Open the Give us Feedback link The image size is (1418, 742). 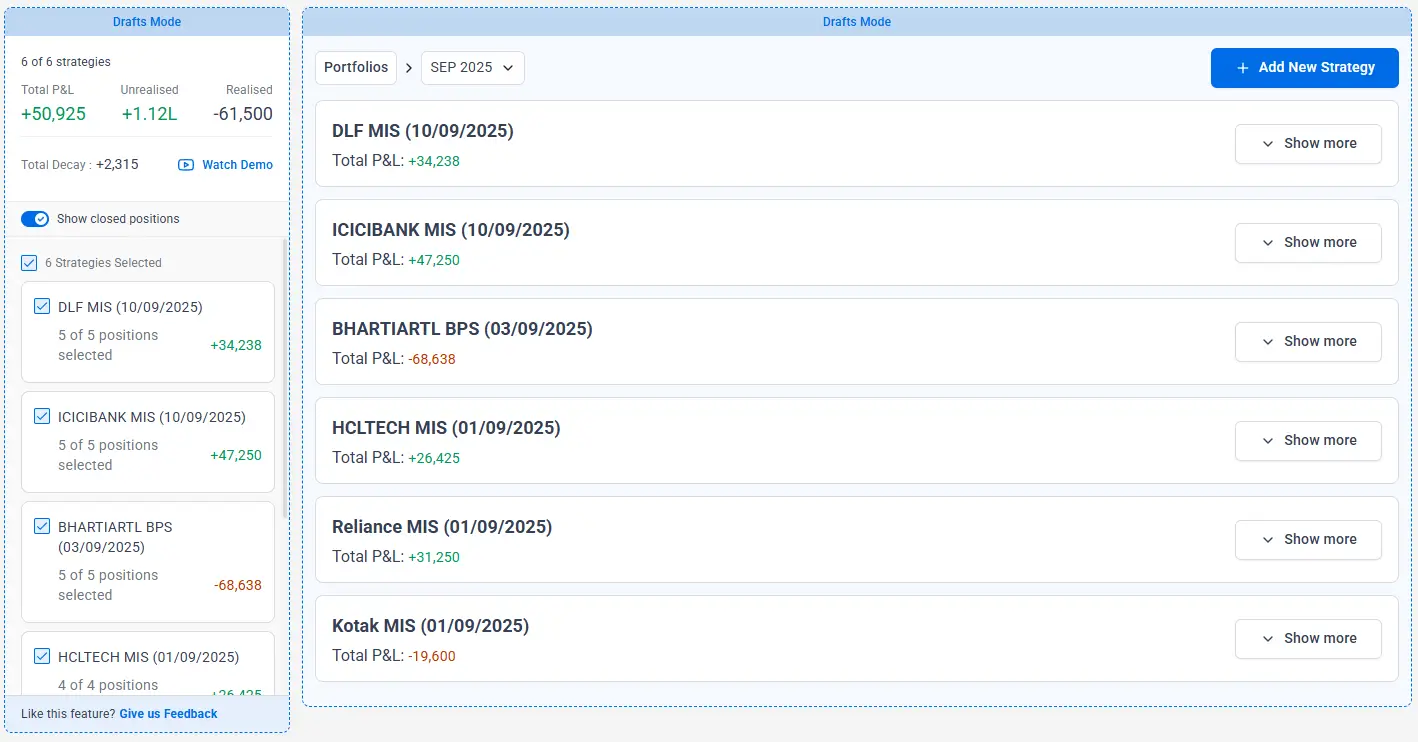[x=168, y=714]
